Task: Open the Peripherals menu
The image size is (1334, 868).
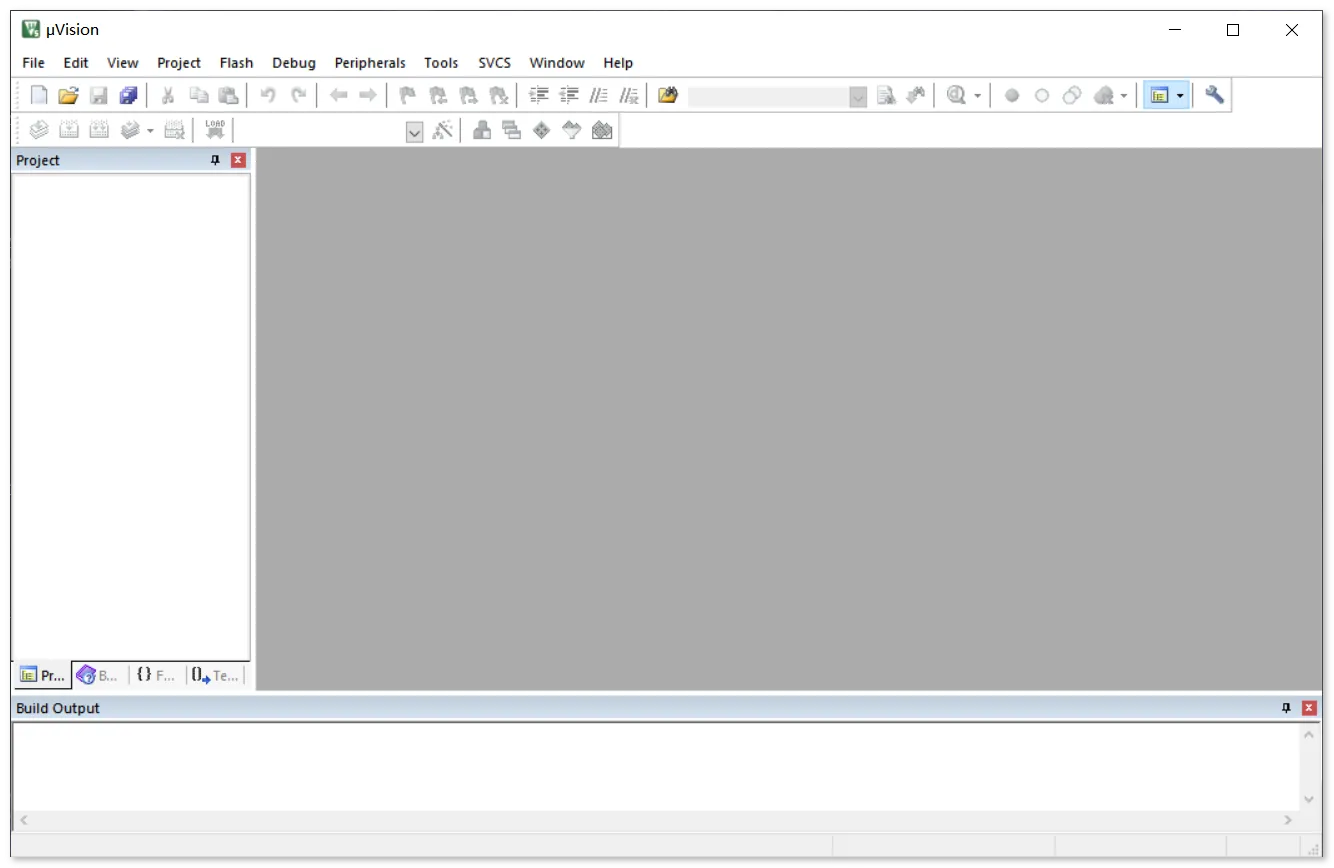Action: click(x=370, y=63)
